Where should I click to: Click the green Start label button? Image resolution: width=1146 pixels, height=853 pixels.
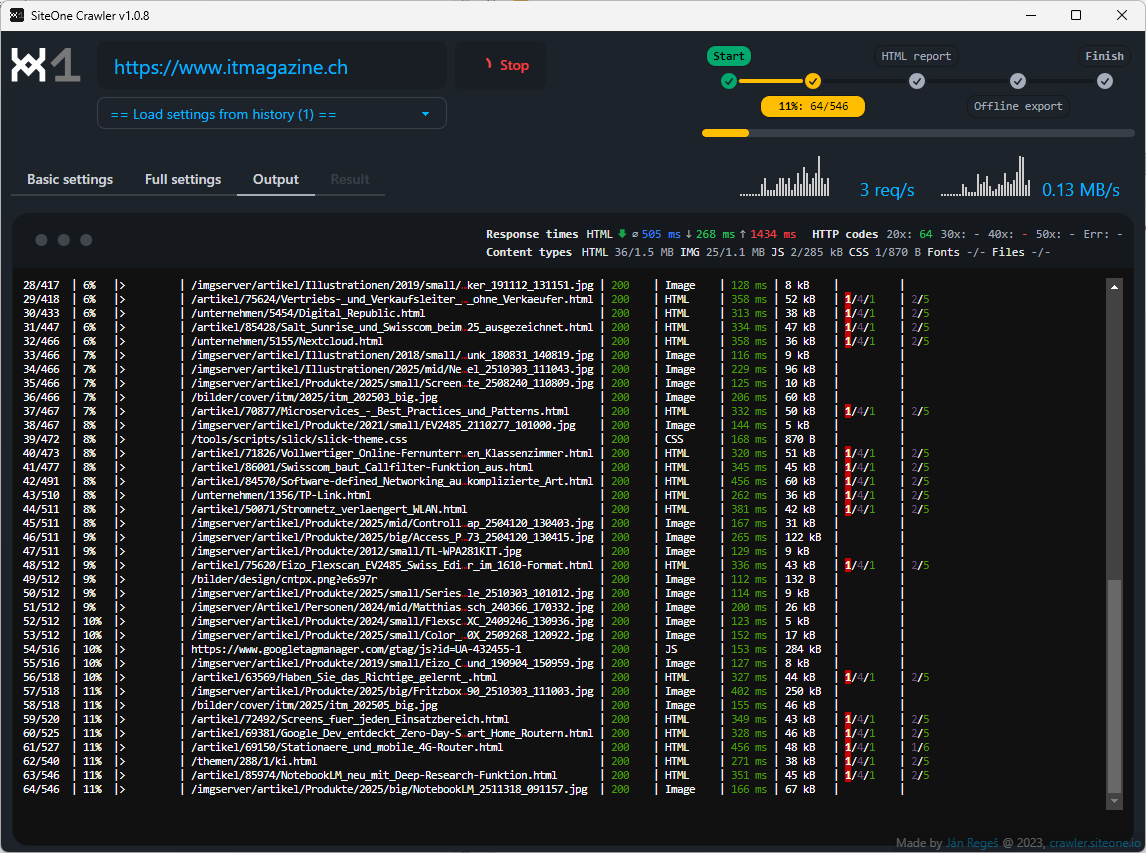729,56
